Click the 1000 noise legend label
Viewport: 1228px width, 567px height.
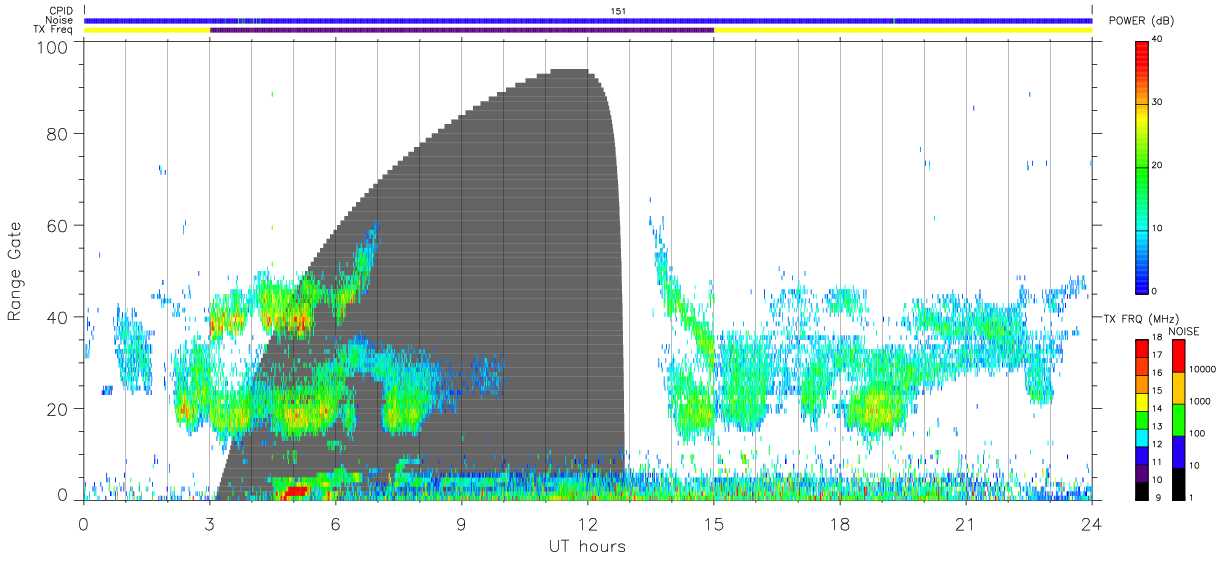coord(1200,402)
